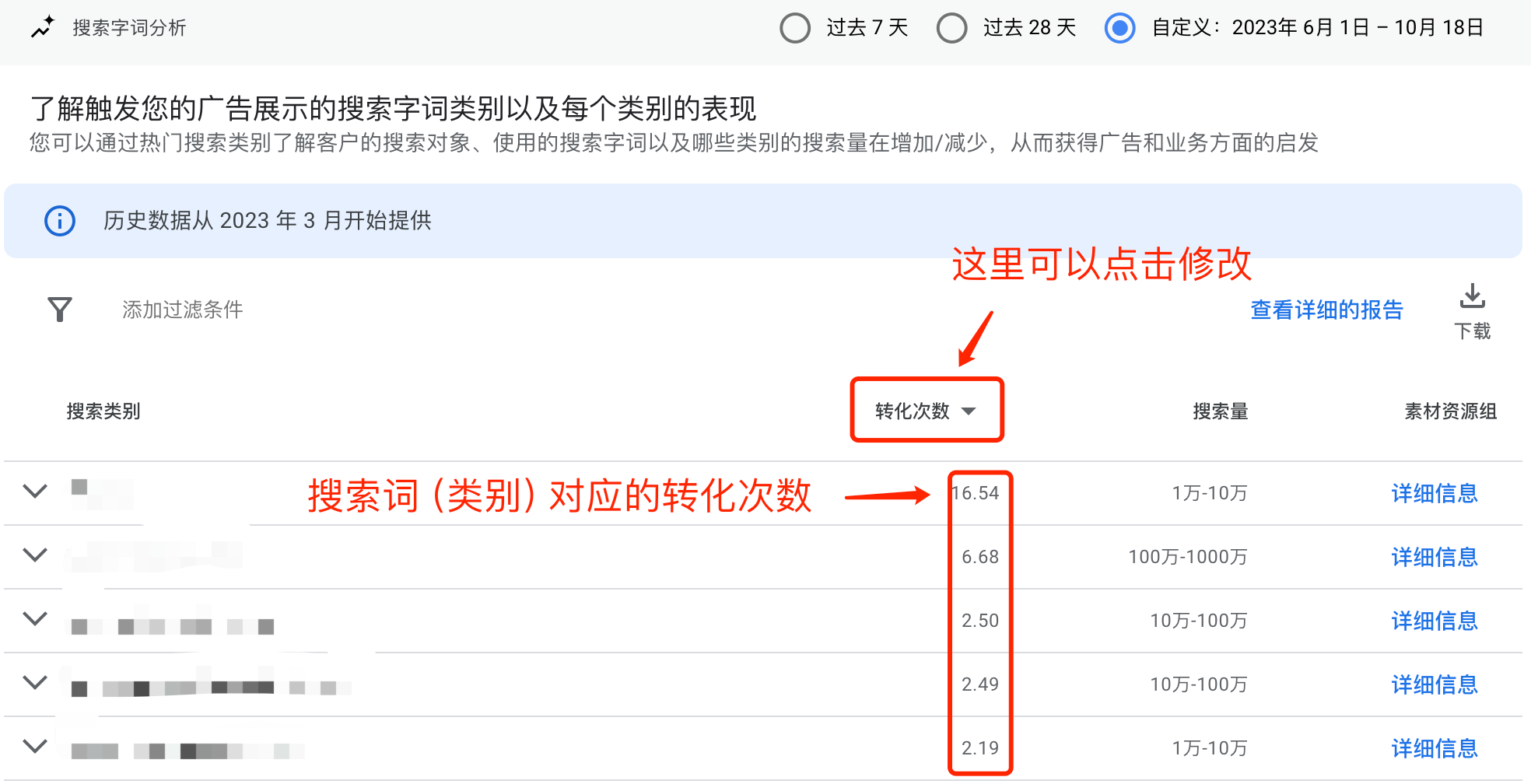The width and height of the screenshot is (1531, 784).
Task: Click the 搜索字词分析 trend analytics icon
Action: pos(43,26)
